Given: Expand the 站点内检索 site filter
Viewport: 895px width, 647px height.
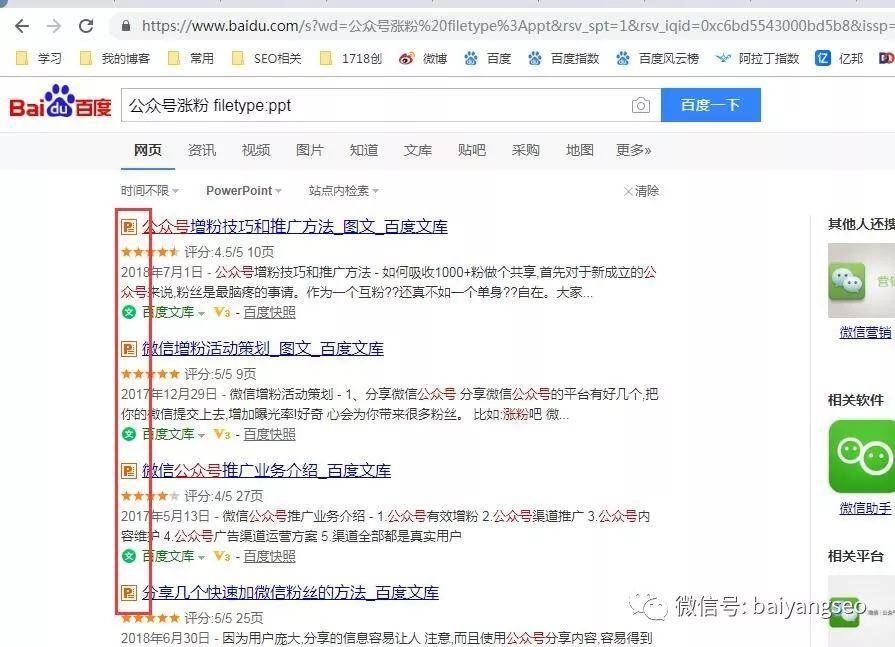Looking at the screenshot, I should (344, 191).
